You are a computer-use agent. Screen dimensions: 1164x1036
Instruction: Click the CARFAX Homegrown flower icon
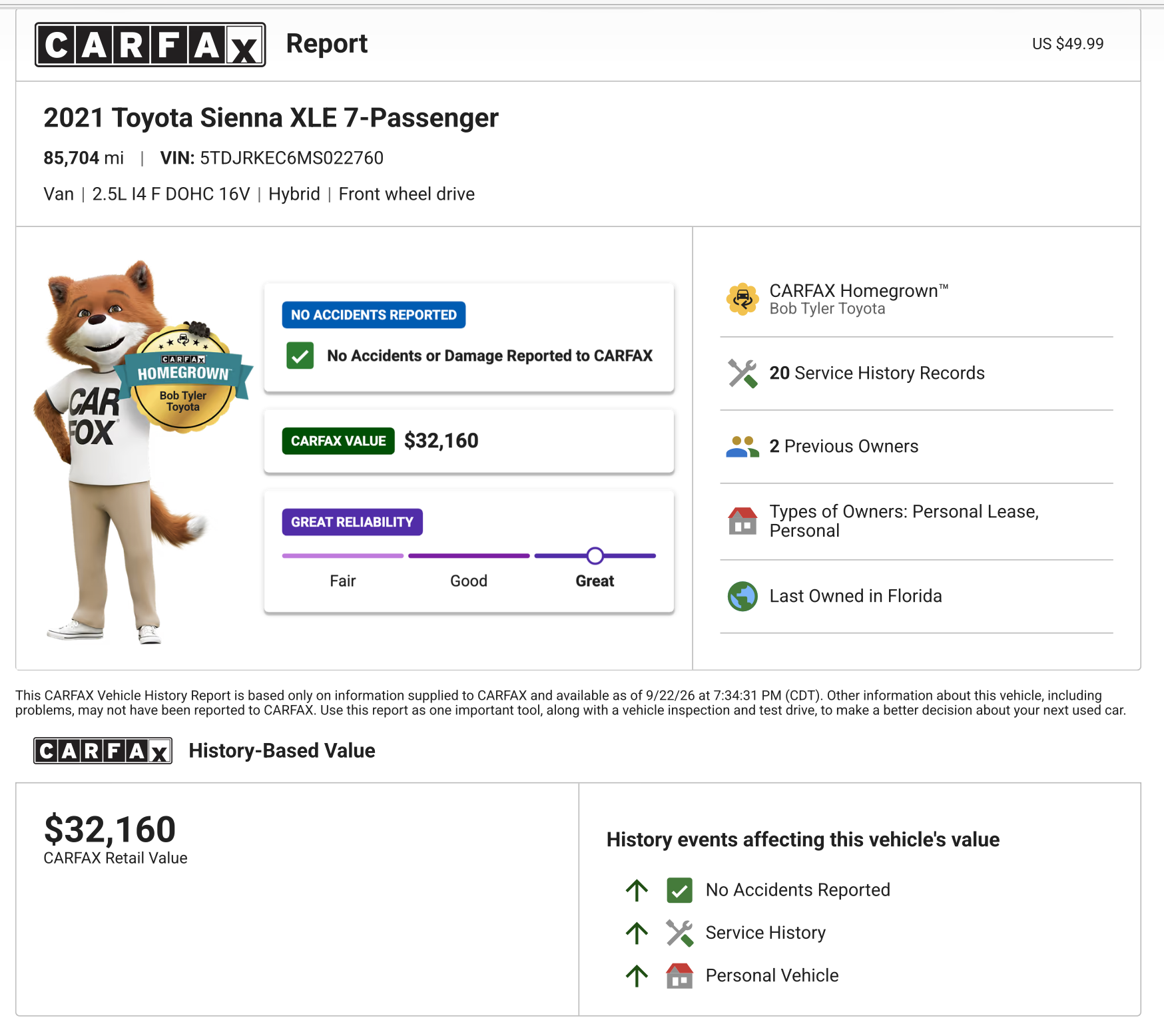[x=742, y=299]
